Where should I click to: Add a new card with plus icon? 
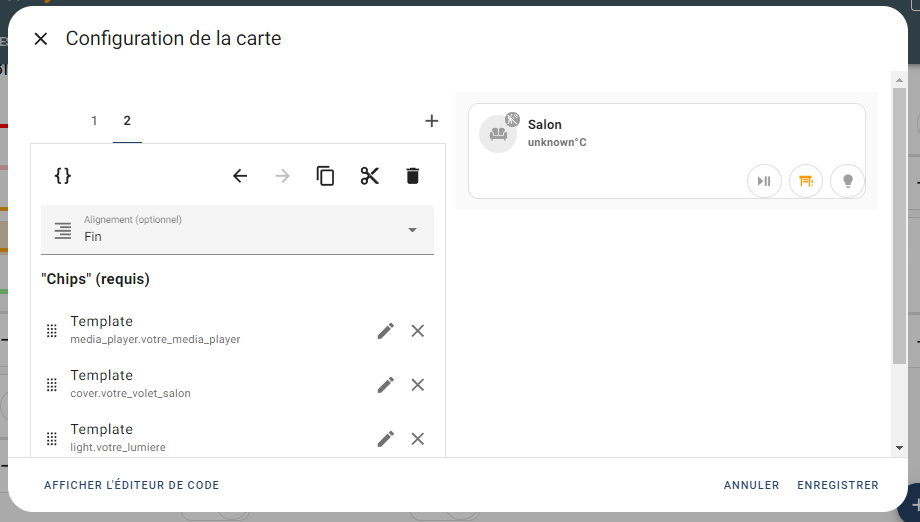431,121
